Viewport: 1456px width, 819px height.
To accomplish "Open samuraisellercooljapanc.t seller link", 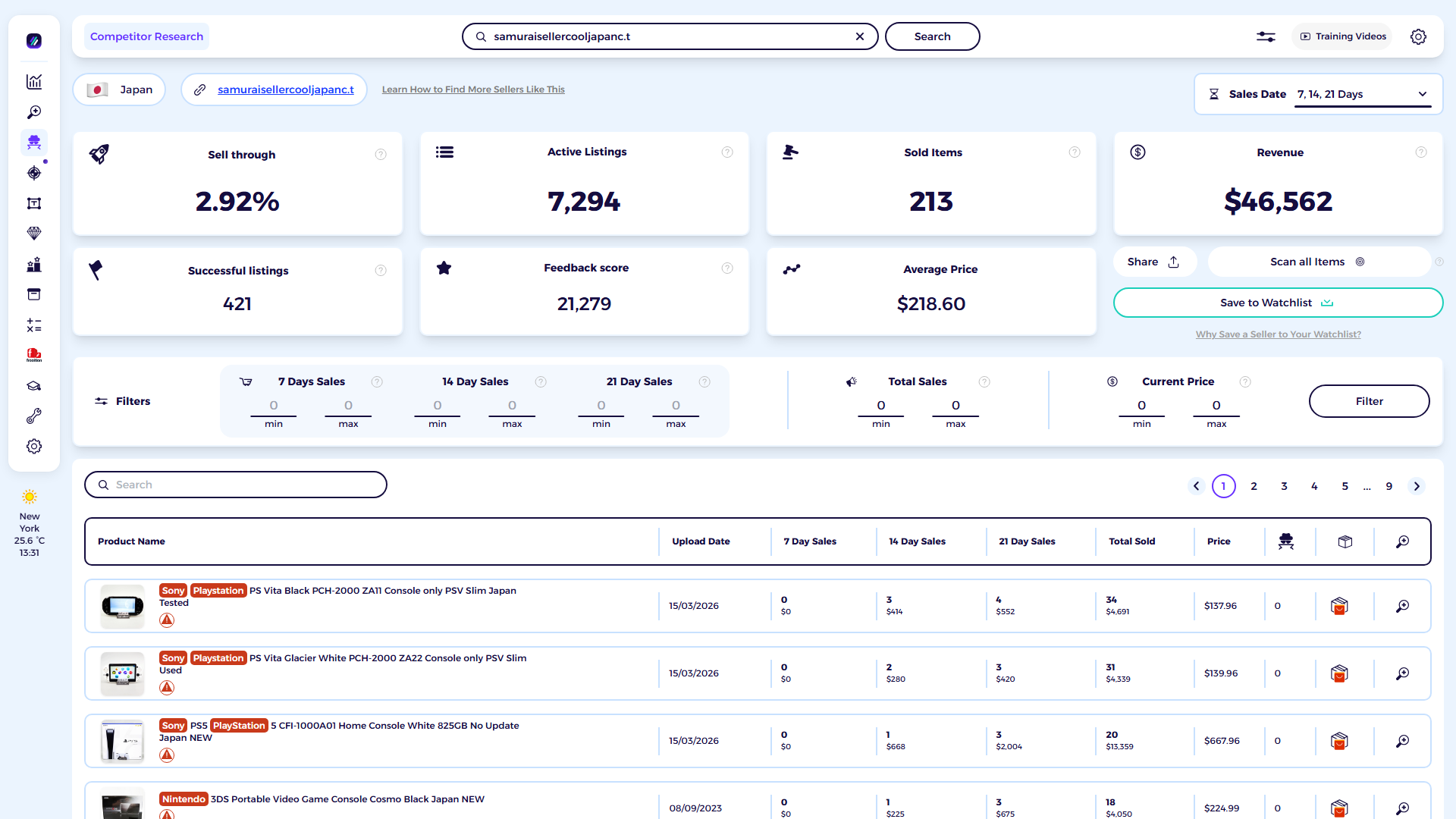I will (286, 89).
